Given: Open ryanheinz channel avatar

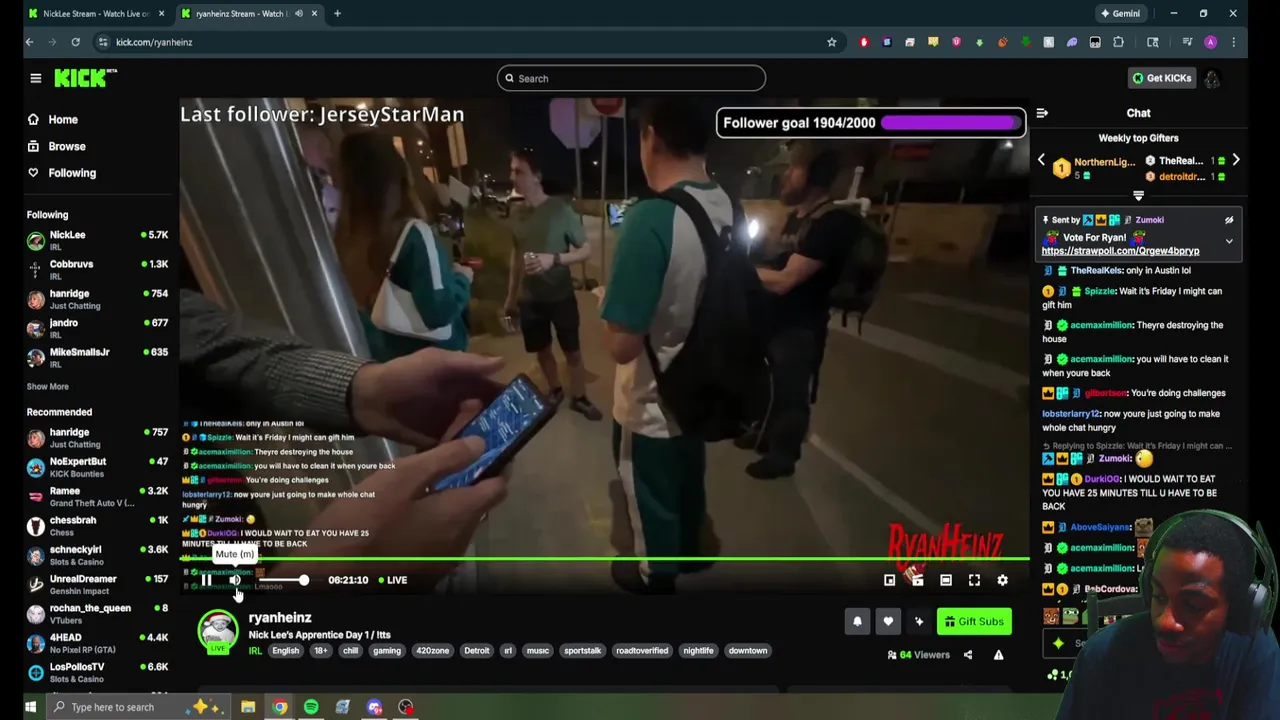Looking at the screenshot, I should tap(217, 632).
